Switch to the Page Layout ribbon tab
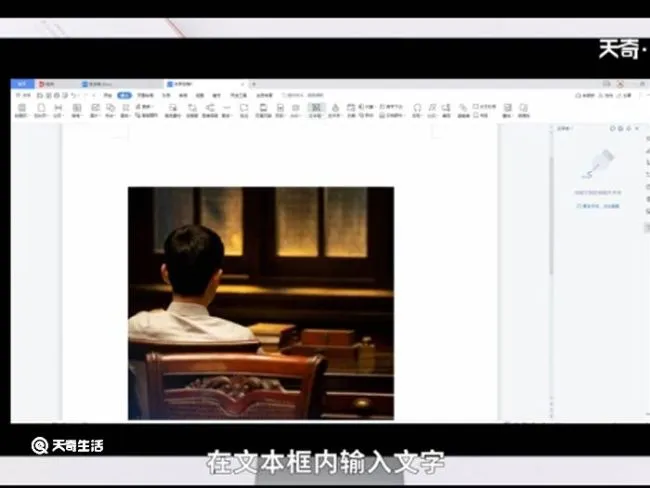 click(146, 95)
